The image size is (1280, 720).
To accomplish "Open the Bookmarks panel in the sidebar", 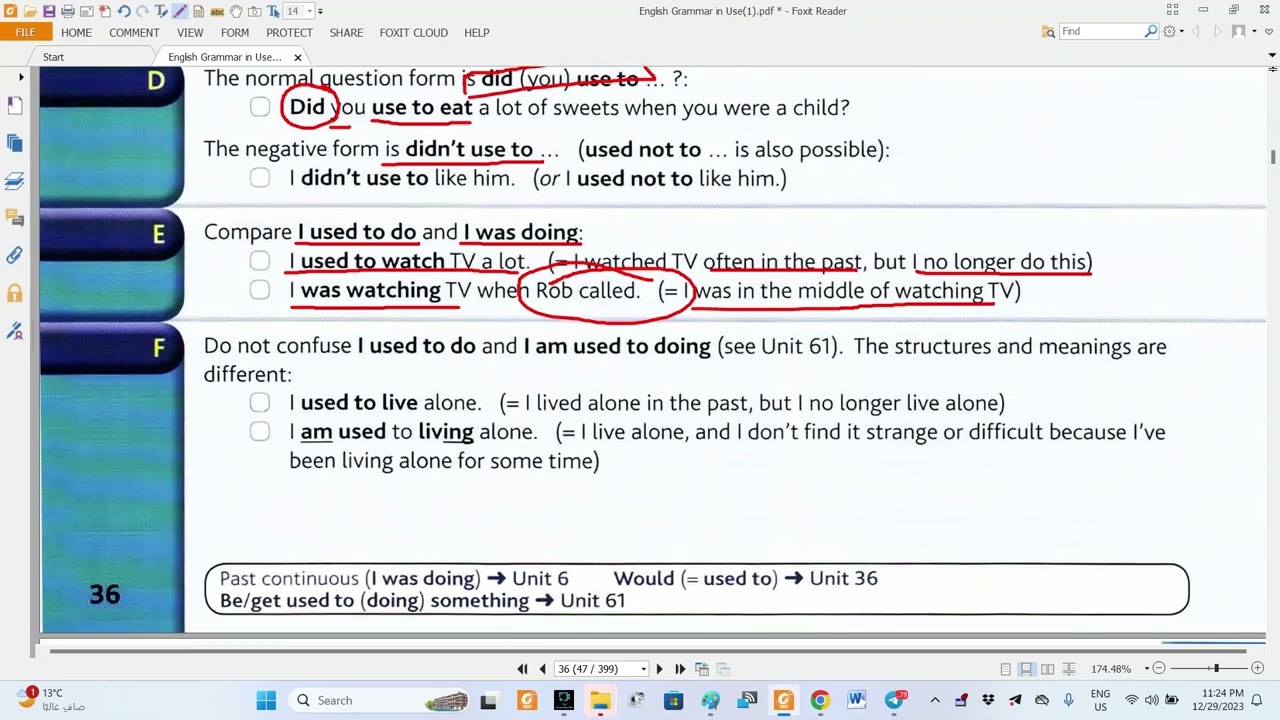I will click(x=14, y=106).
